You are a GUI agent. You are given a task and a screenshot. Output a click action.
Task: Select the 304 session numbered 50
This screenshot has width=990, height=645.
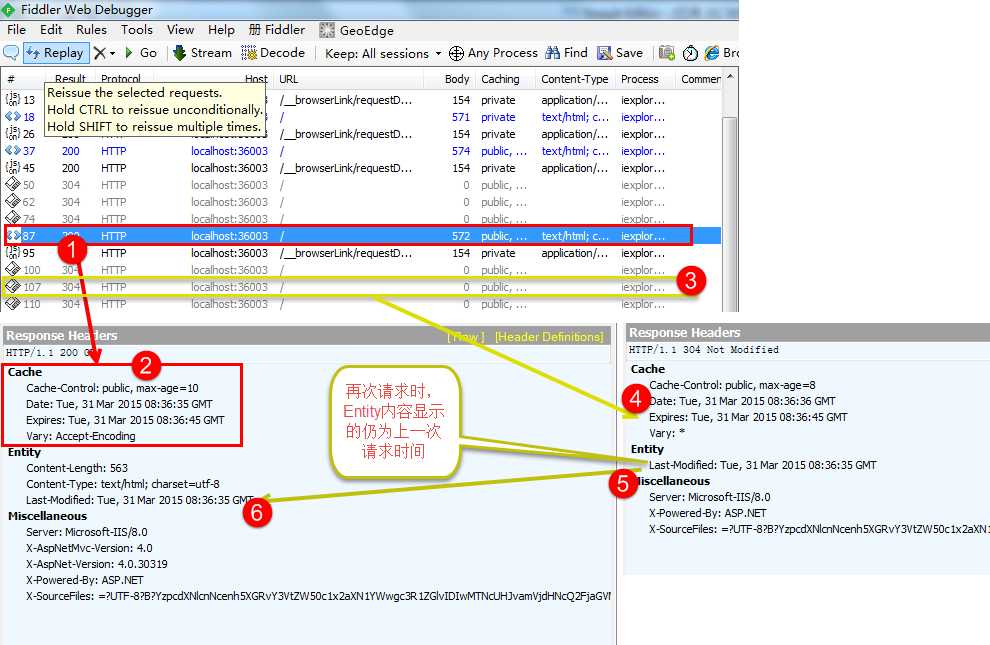[x=361, y=186]
